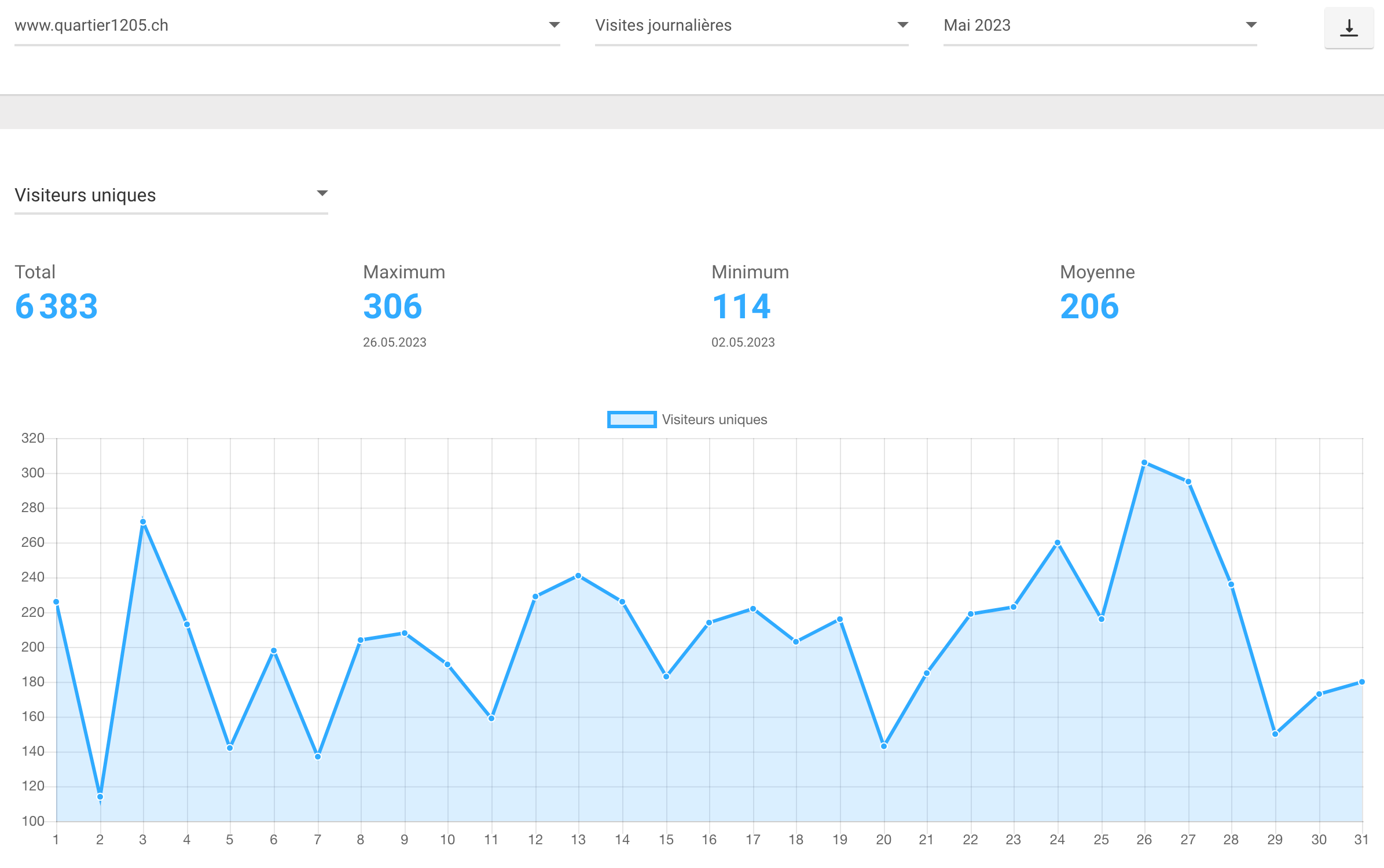This screenshot has height=868, width=1384.
Task: Click the Maximum value 306
Action: 392,306
